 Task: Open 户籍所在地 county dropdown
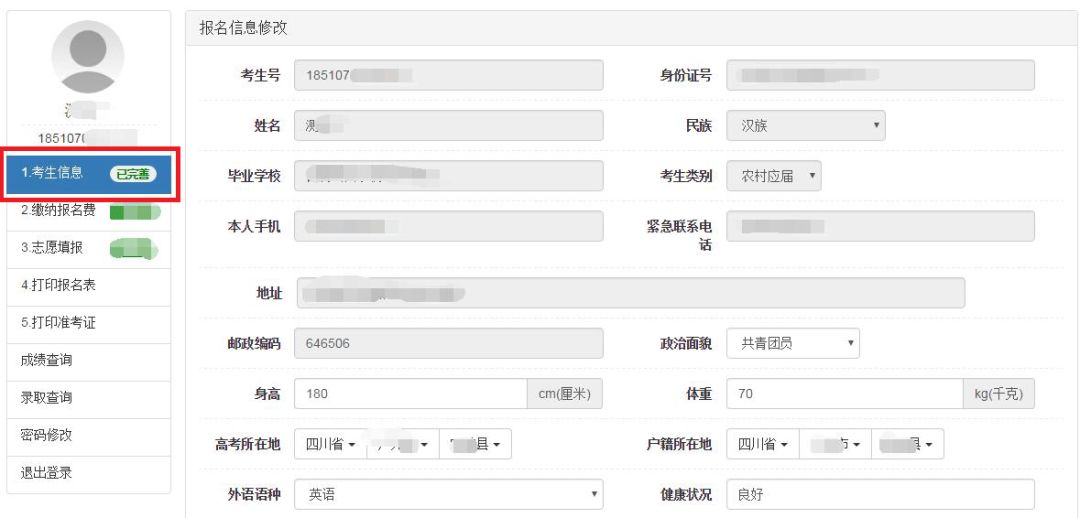click(907, 445)
